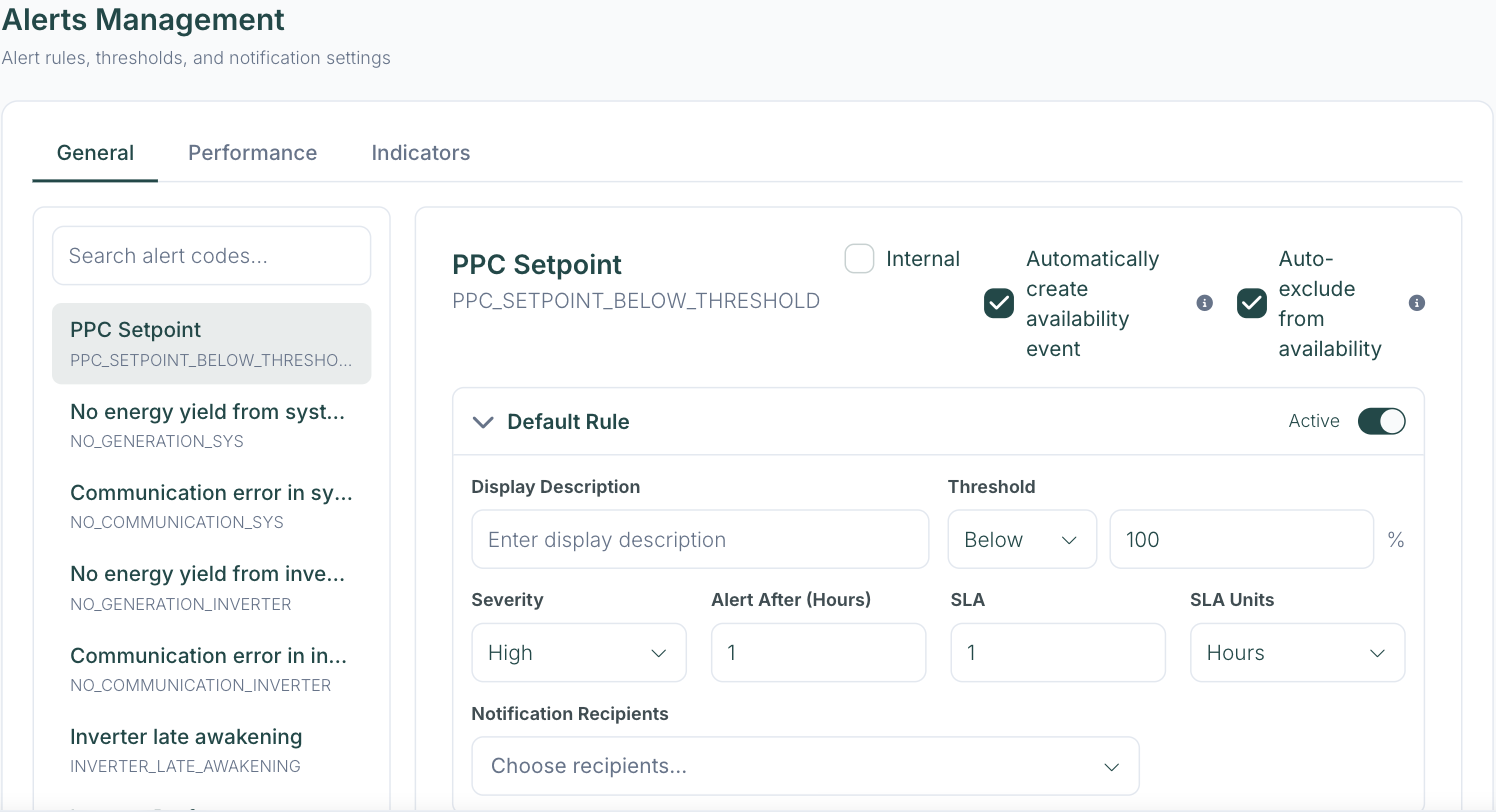Uncheck Automatically create availability event

(x=999, y=303)
